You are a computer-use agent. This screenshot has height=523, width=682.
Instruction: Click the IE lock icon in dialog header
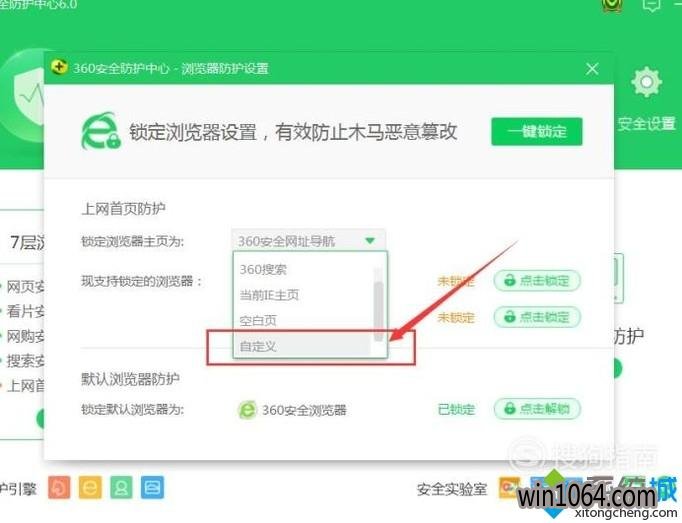[x=101, y=131]
